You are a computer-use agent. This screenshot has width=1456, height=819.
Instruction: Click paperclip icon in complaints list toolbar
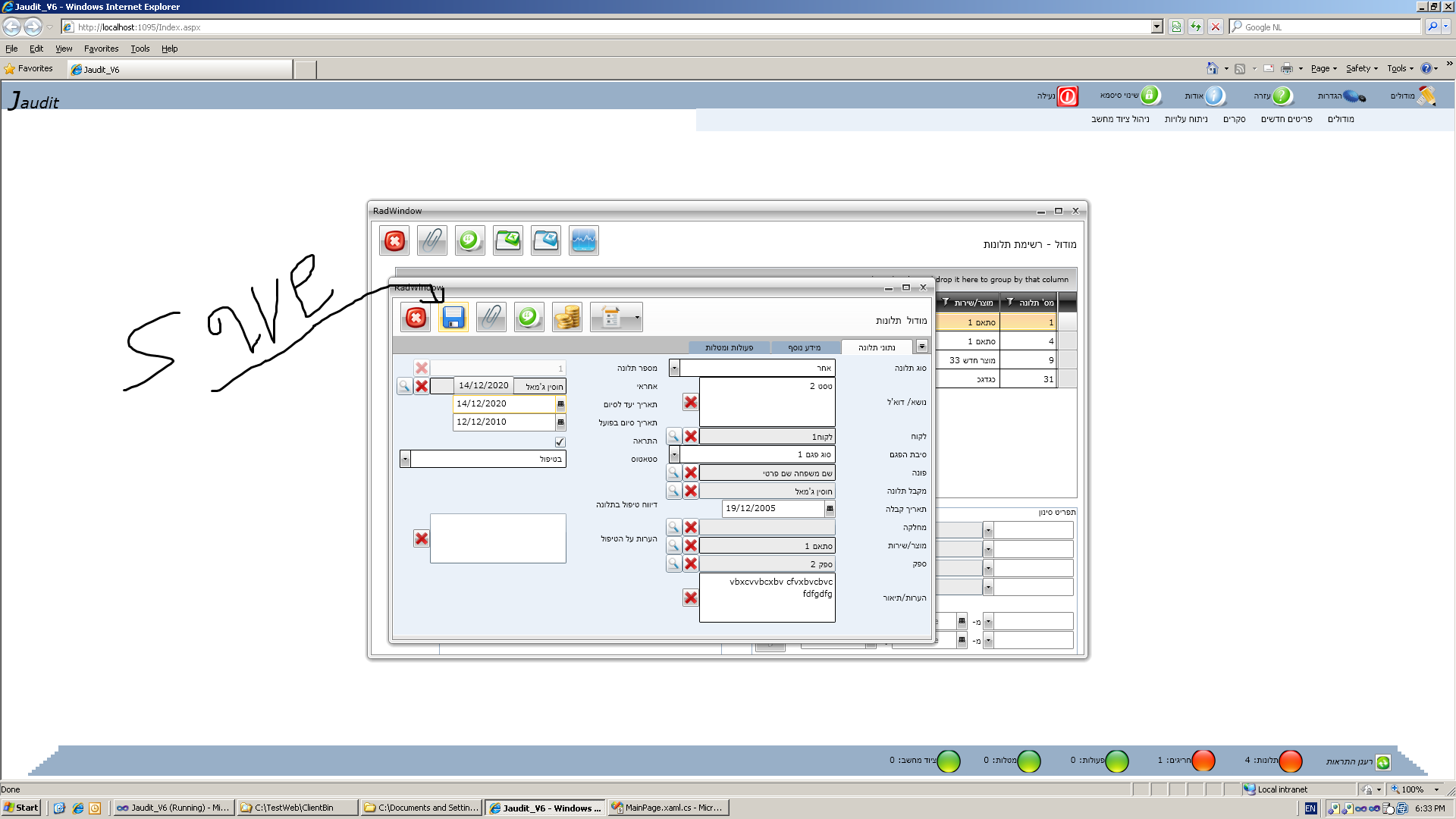[x=432, y=240]
